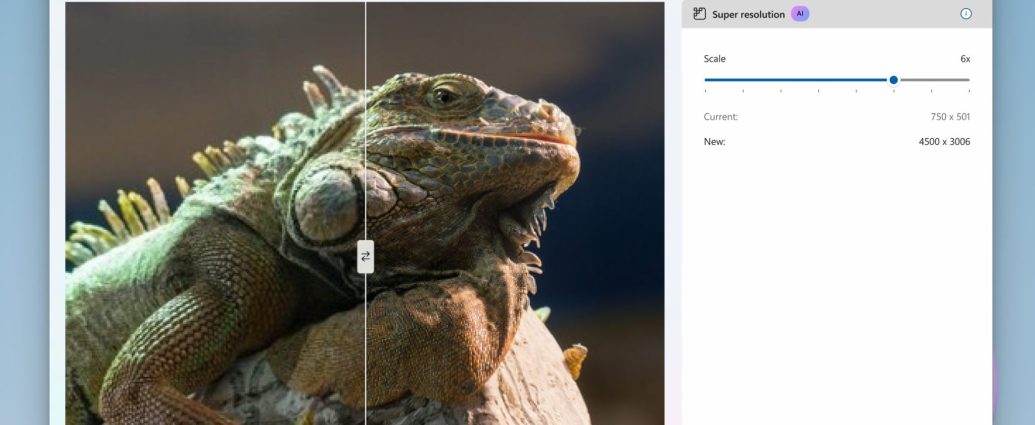Click the Scale slider thumb at 6x
Image resolution: width=1035 pixels, height=425 pixels.
893,80
